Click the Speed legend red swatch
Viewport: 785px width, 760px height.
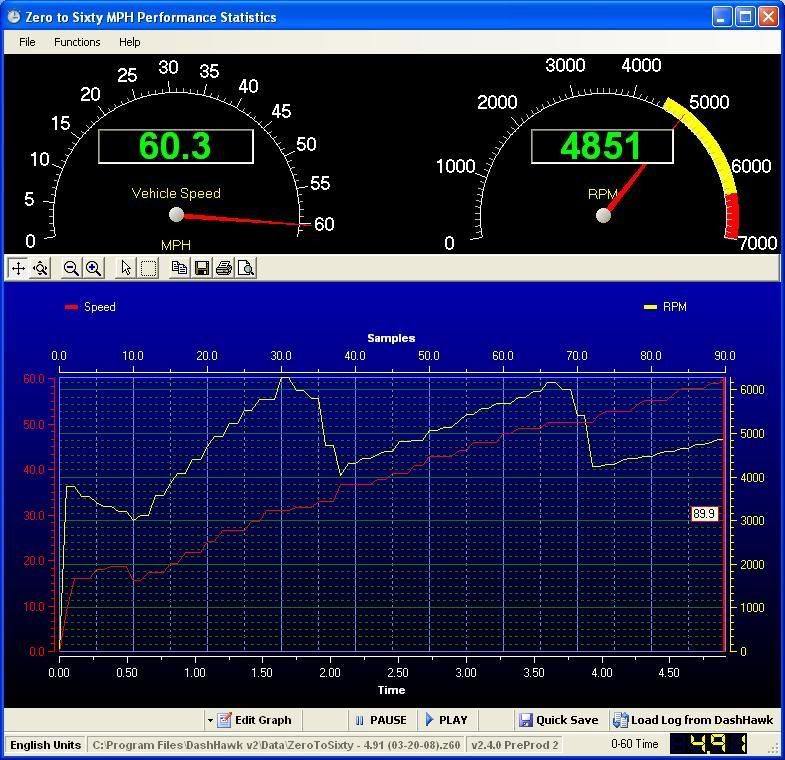[x=72, y=307]
